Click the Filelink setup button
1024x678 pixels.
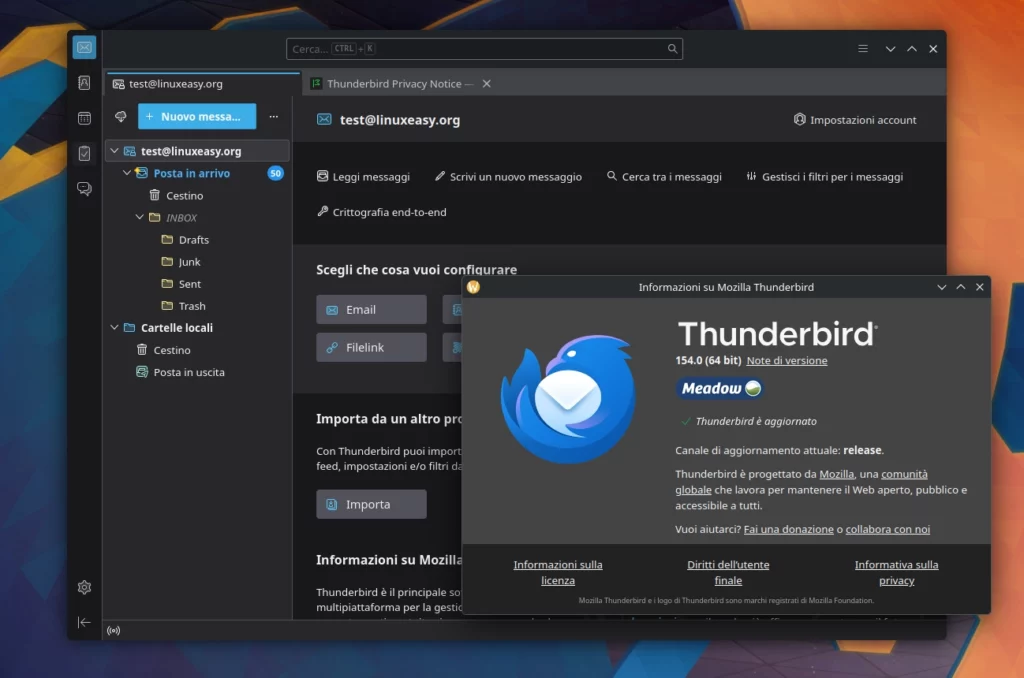tap(371, 347)
